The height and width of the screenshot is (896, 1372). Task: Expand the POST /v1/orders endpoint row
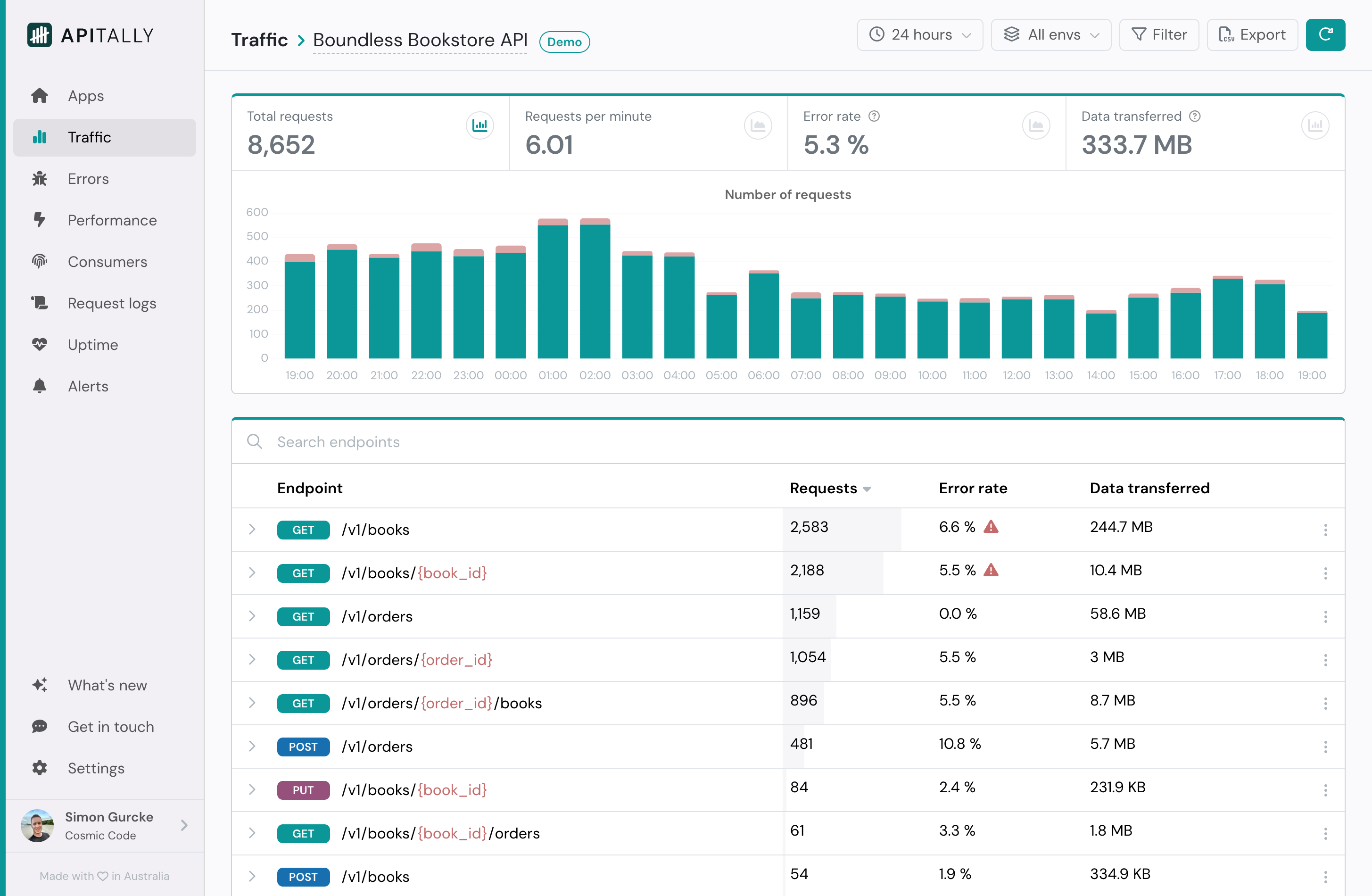[252, 746]
